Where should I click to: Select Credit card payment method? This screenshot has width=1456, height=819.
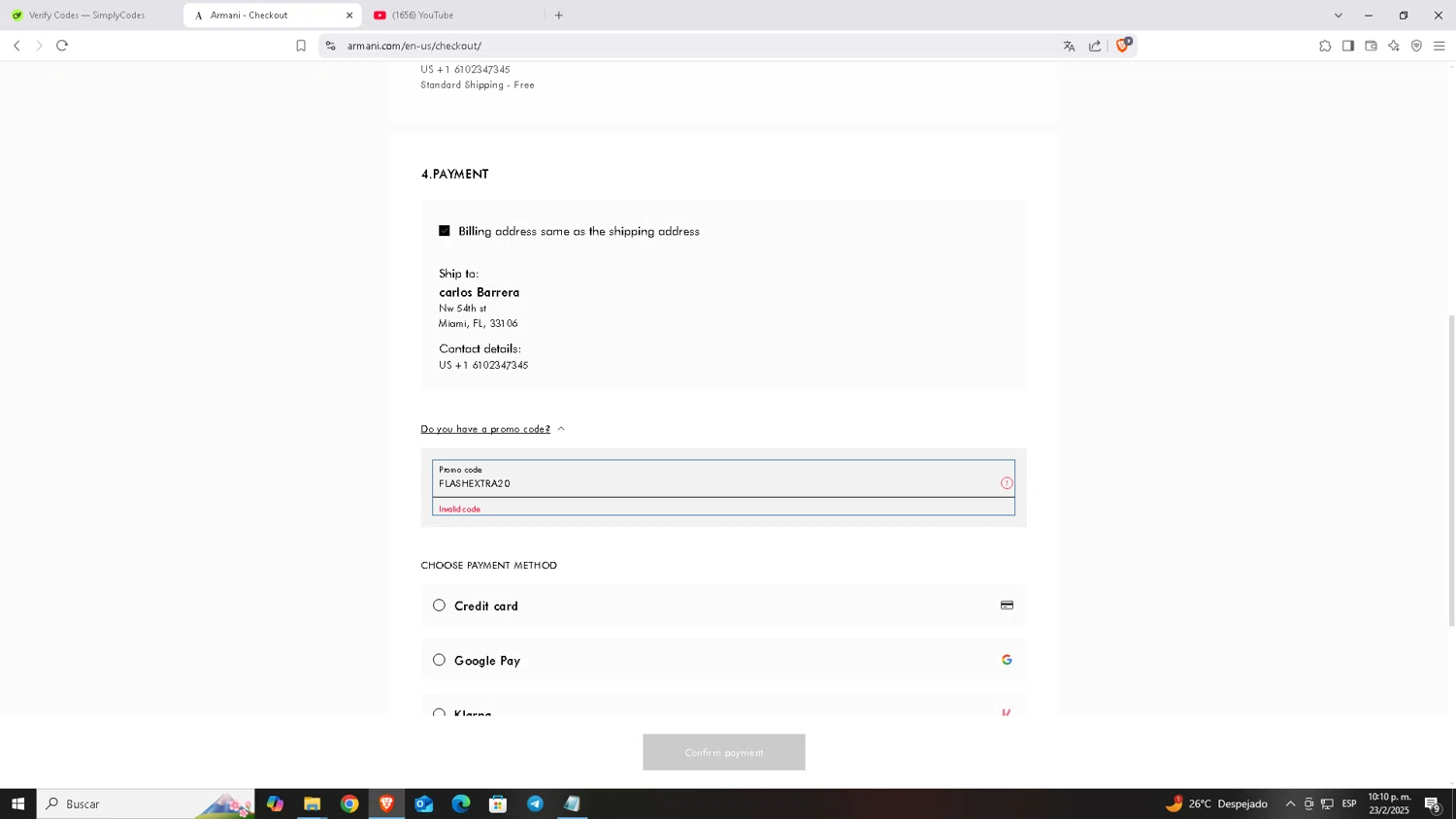439,606
